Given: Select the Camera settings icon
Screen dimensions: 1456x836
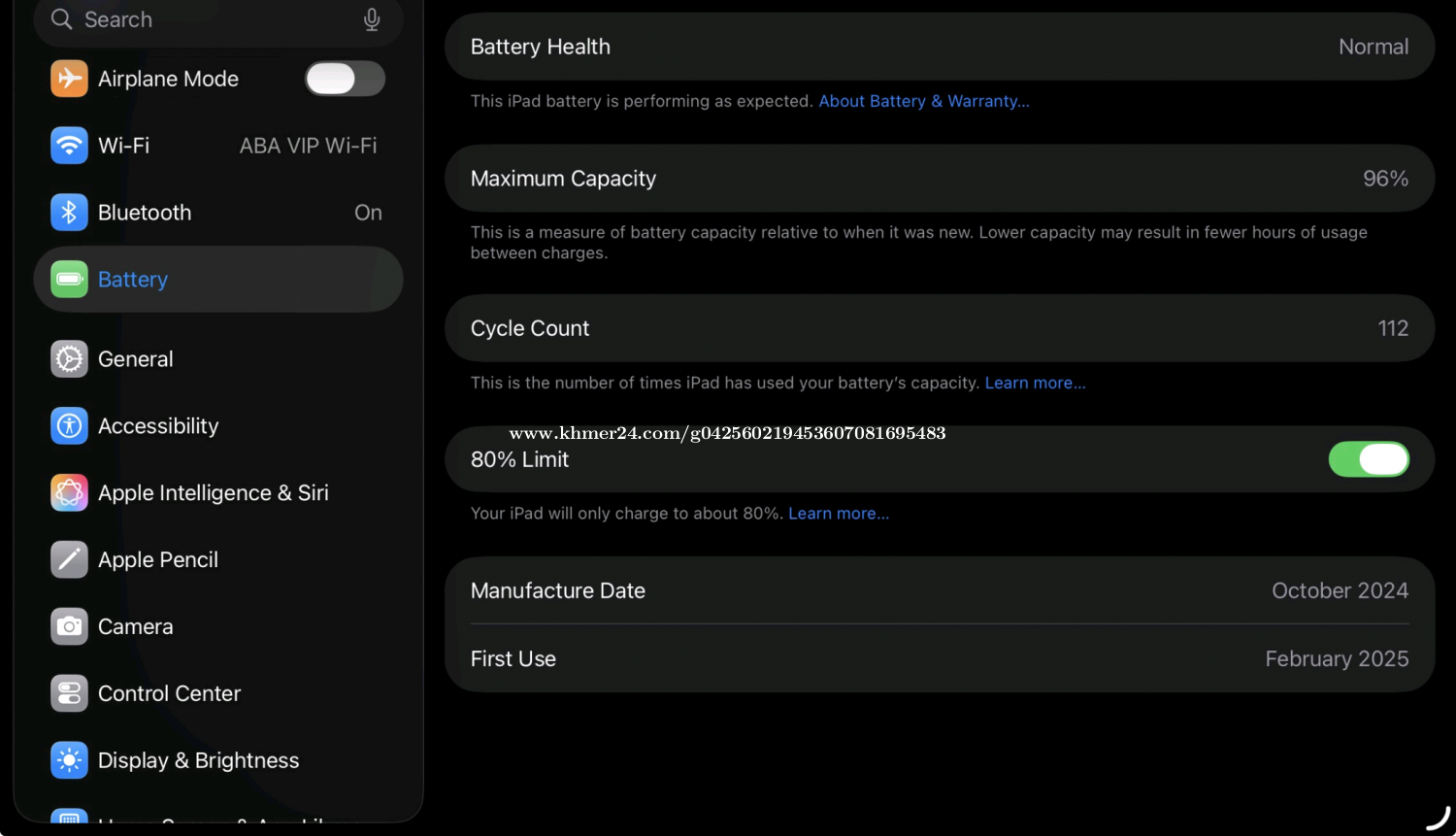Looking at the screenshot, I should (69, 627).
